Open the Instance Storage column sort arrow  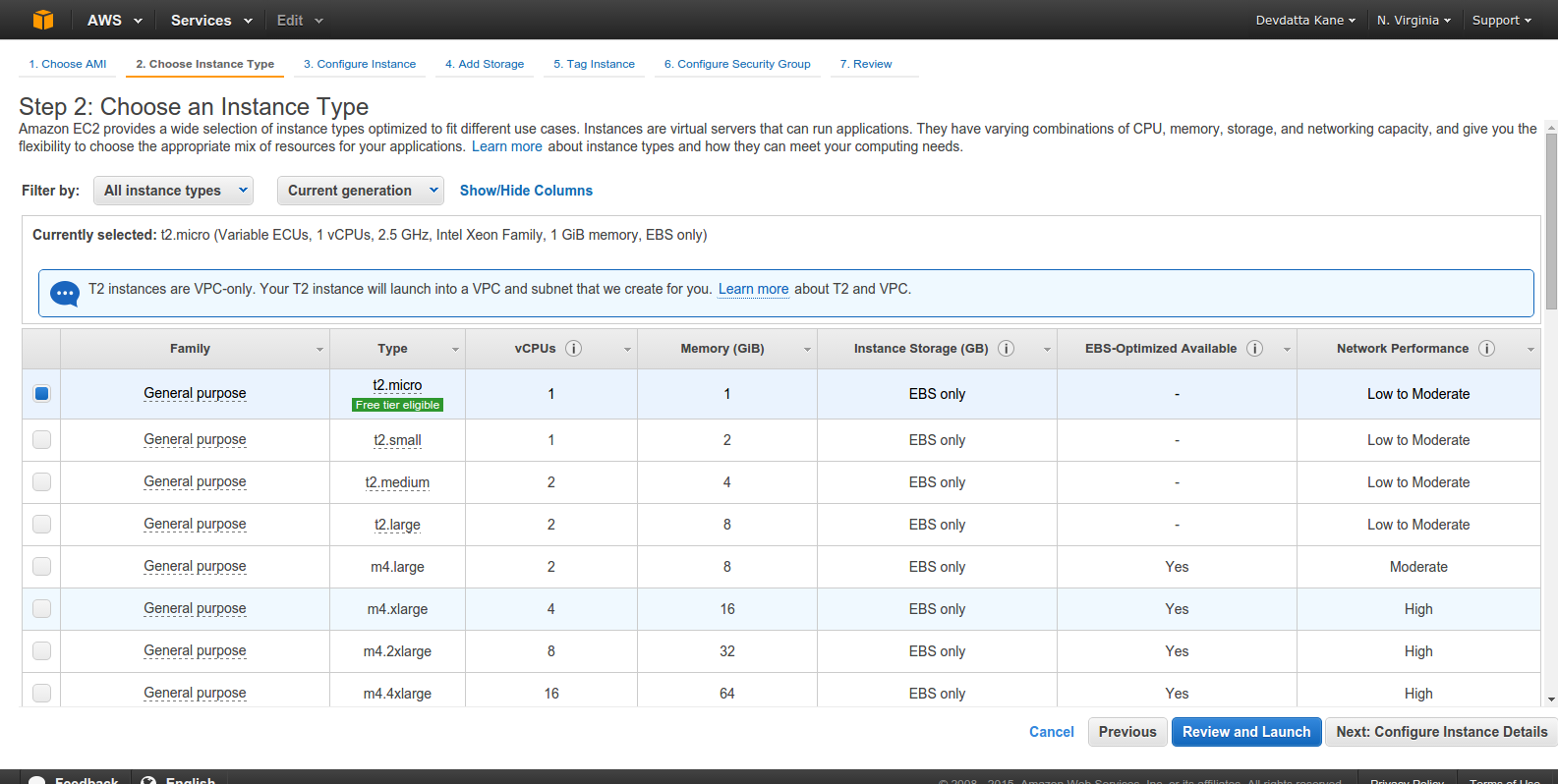point(1047,350)
